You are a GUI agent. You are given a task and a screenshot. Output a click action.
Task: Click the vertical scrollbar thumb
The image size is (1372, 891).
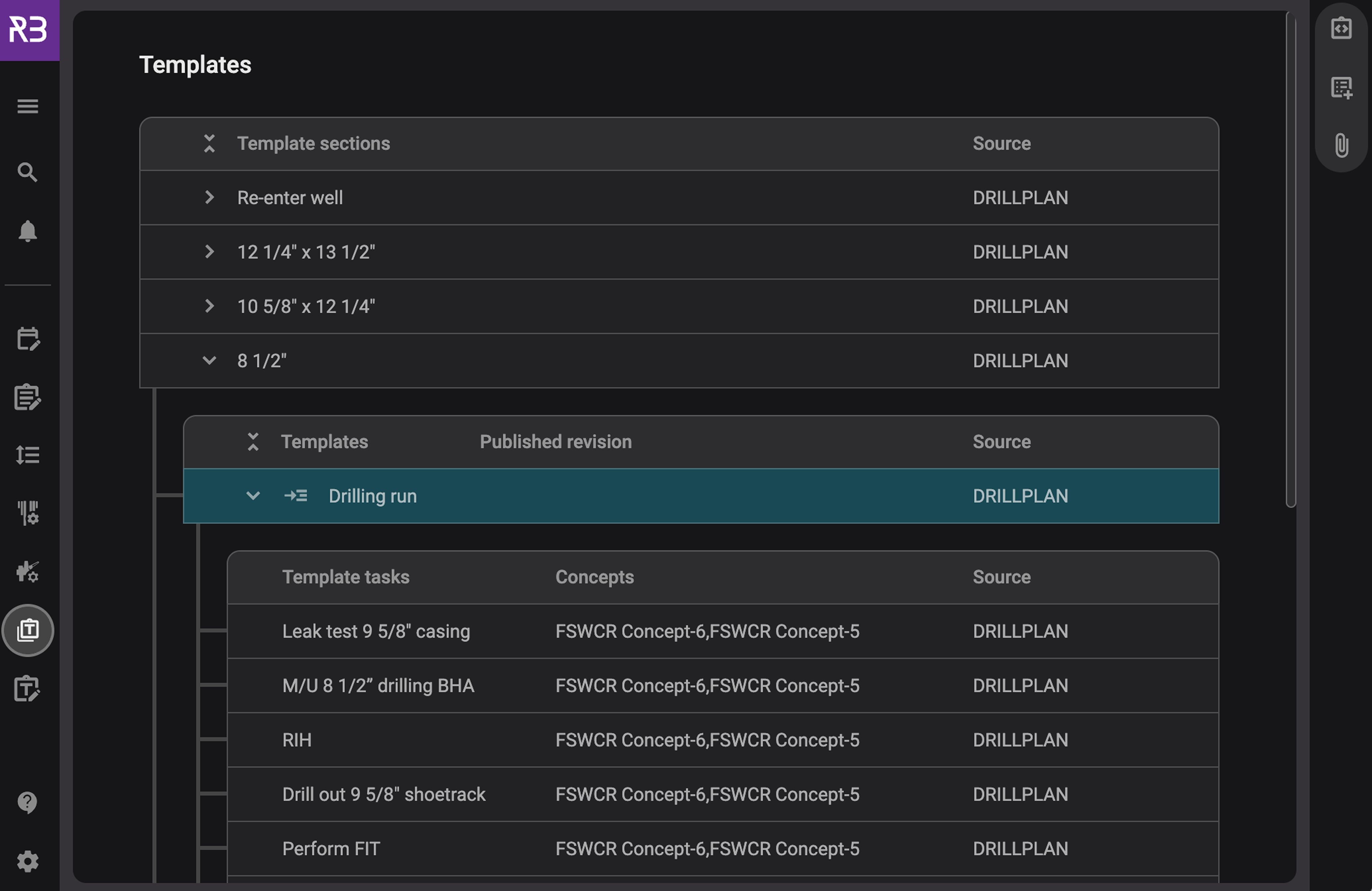coord(1291,260)
